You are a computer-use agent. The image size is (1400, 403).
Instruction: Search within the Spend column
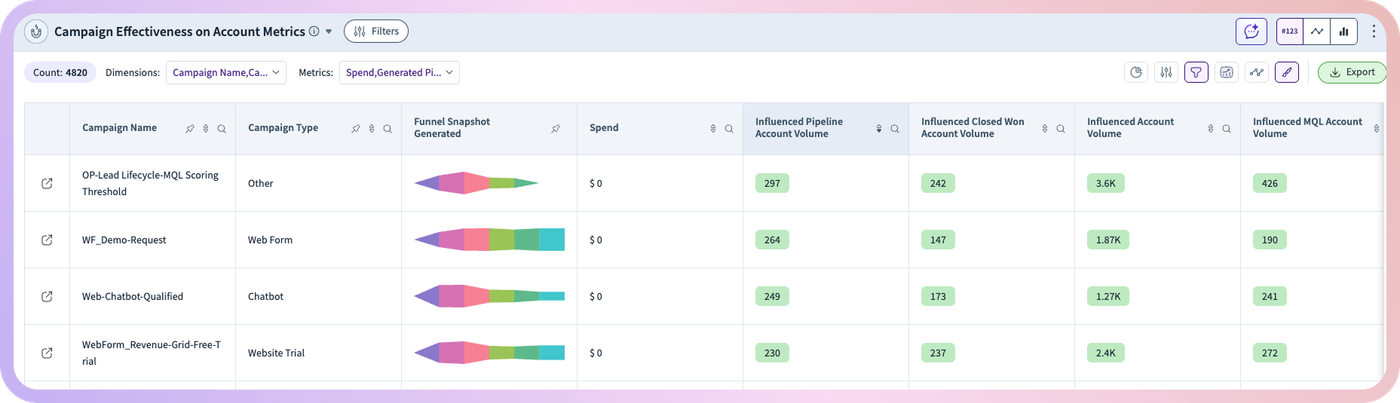[729, 129]
